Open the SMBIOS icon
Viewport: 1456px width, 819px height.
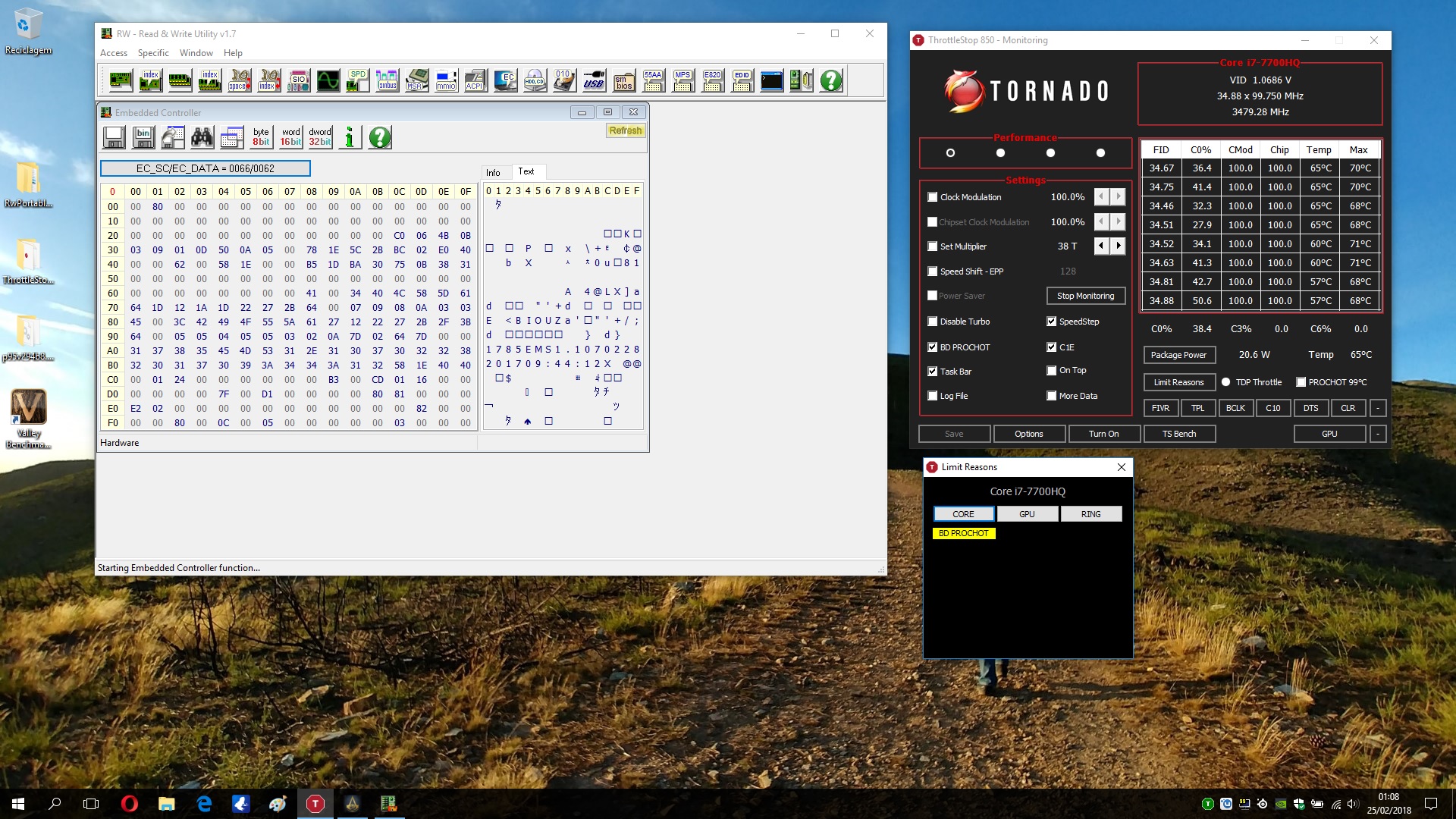623,80
